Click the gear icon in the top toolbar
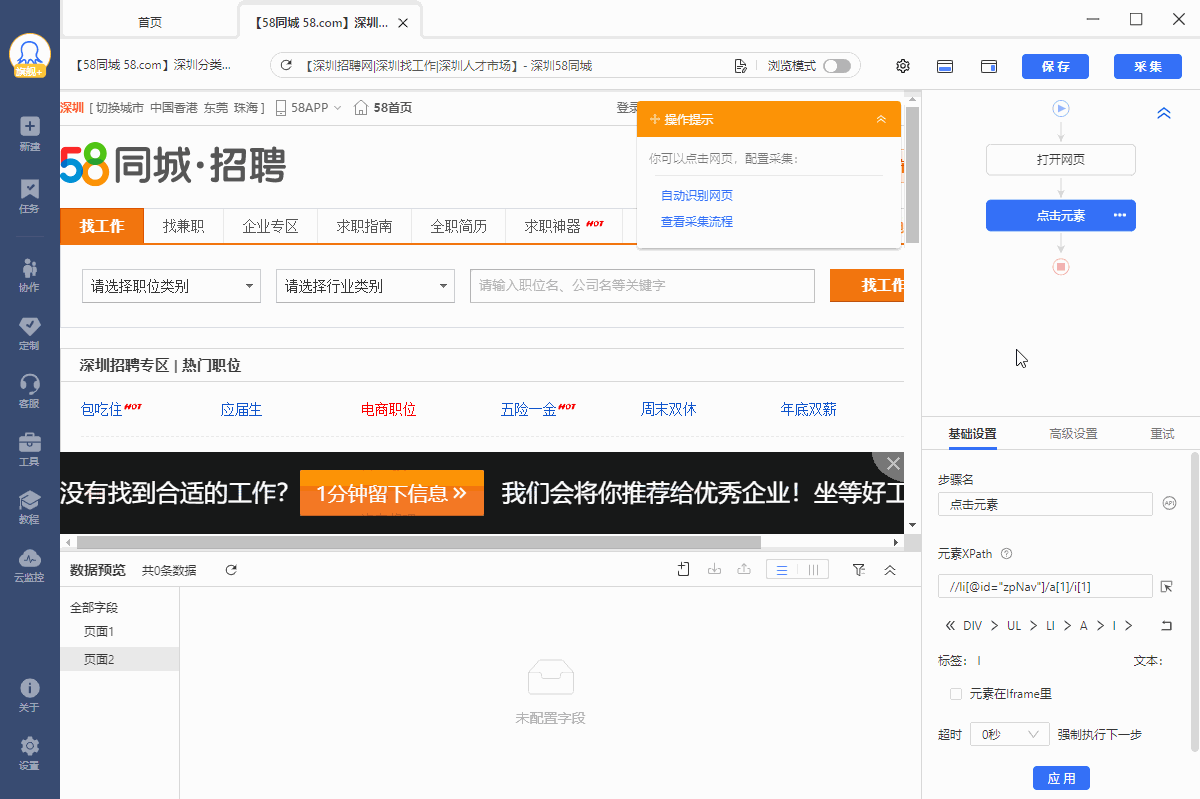The image size is (1200, 799). [x=903, y=66]
